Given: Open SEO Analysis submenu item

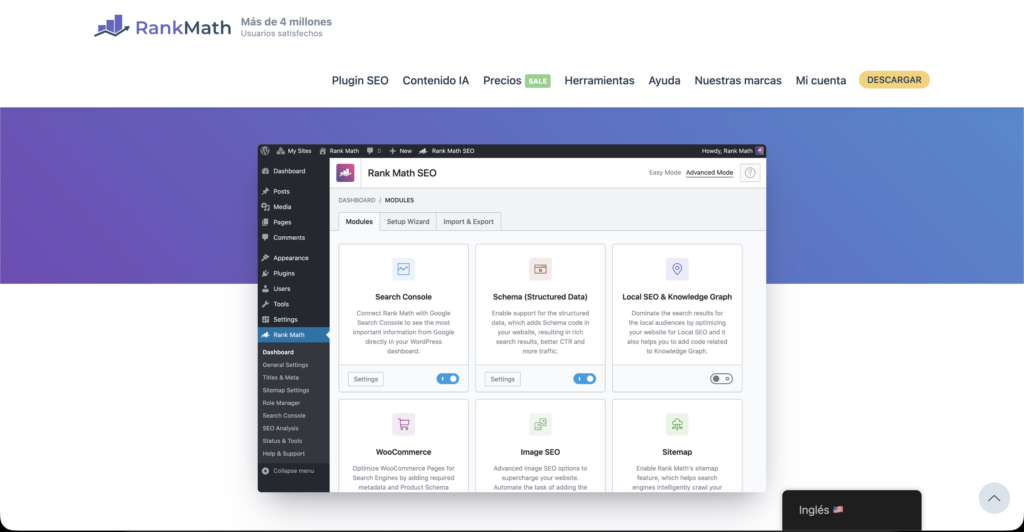Looking at the screenshot, I should (280, 428).
